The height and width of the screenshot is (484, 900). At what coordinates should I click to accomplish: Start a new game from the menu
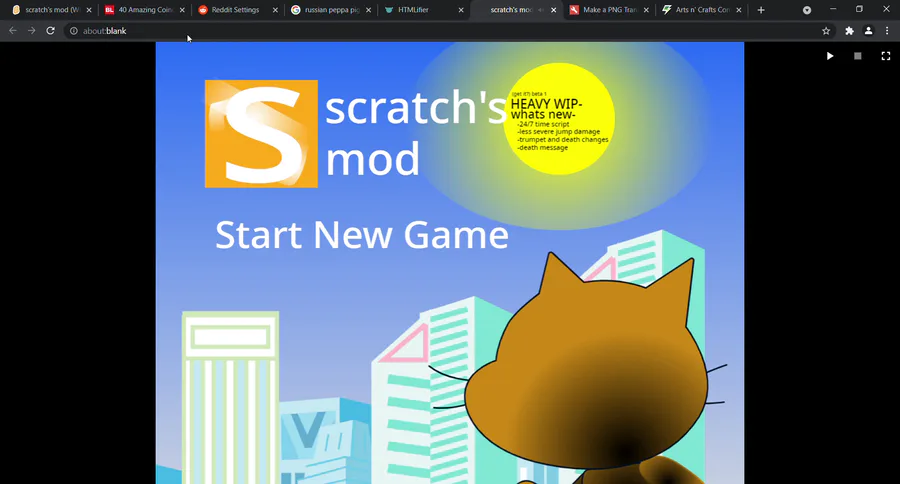coord(362,234)
